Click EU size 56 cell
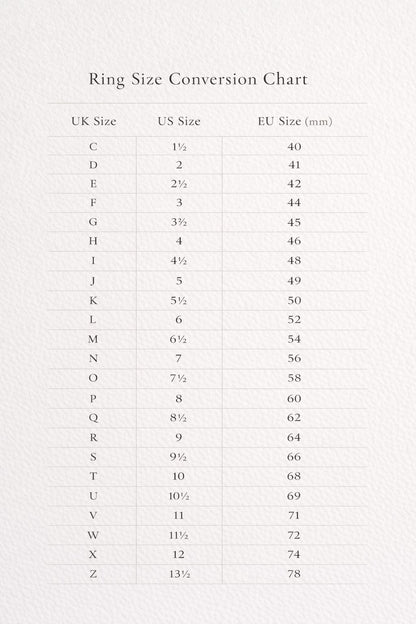The image size is (416, 624). [294, 358]
